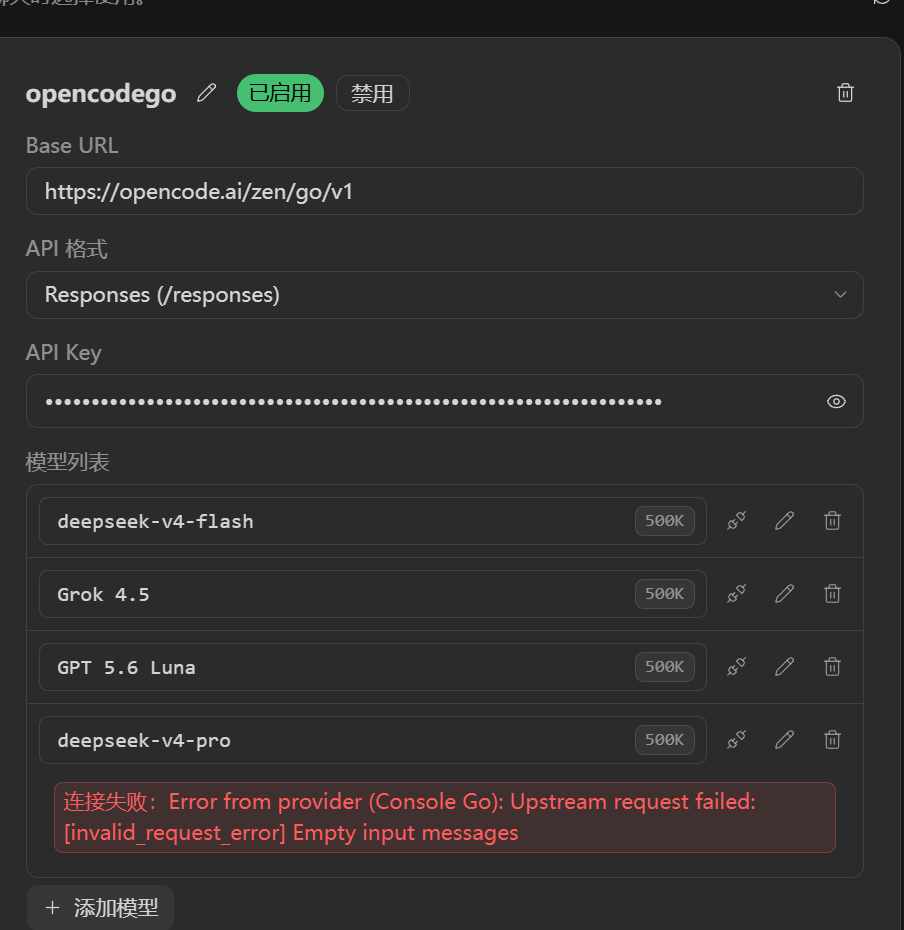Delete the opencodego provider via trash icon
904x930 pixels.
coord(845,93)
